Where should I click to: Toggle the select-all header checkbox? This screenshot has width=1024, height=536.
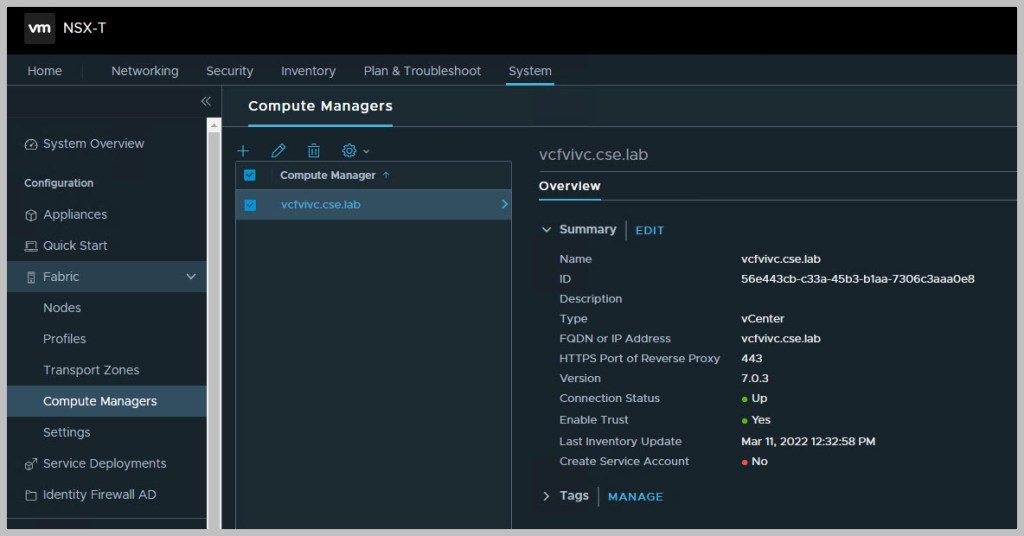click(x=250, y=175)
